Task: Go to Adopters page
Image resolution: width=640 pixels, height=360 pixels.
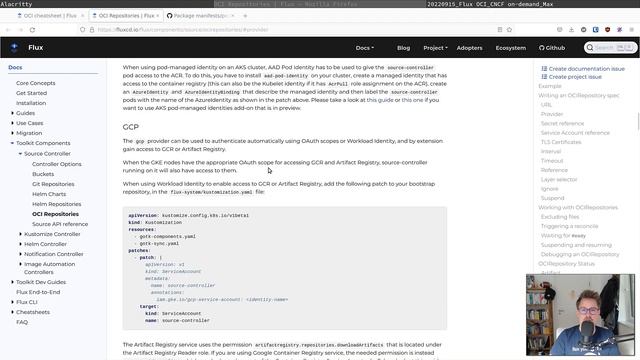Action: 469,48
